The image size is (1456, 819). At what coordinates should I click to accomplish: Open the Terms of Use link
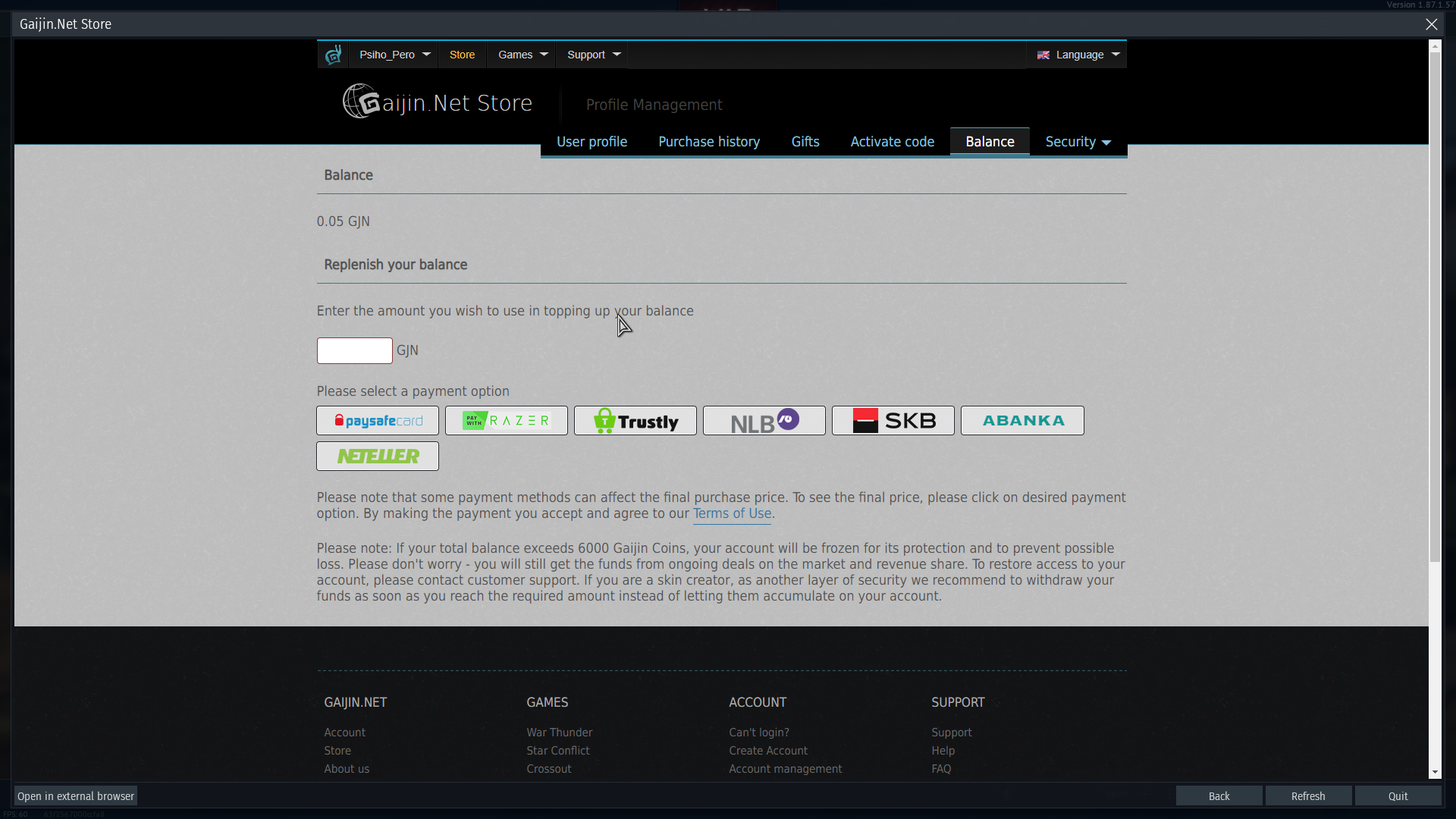point(732,513)
